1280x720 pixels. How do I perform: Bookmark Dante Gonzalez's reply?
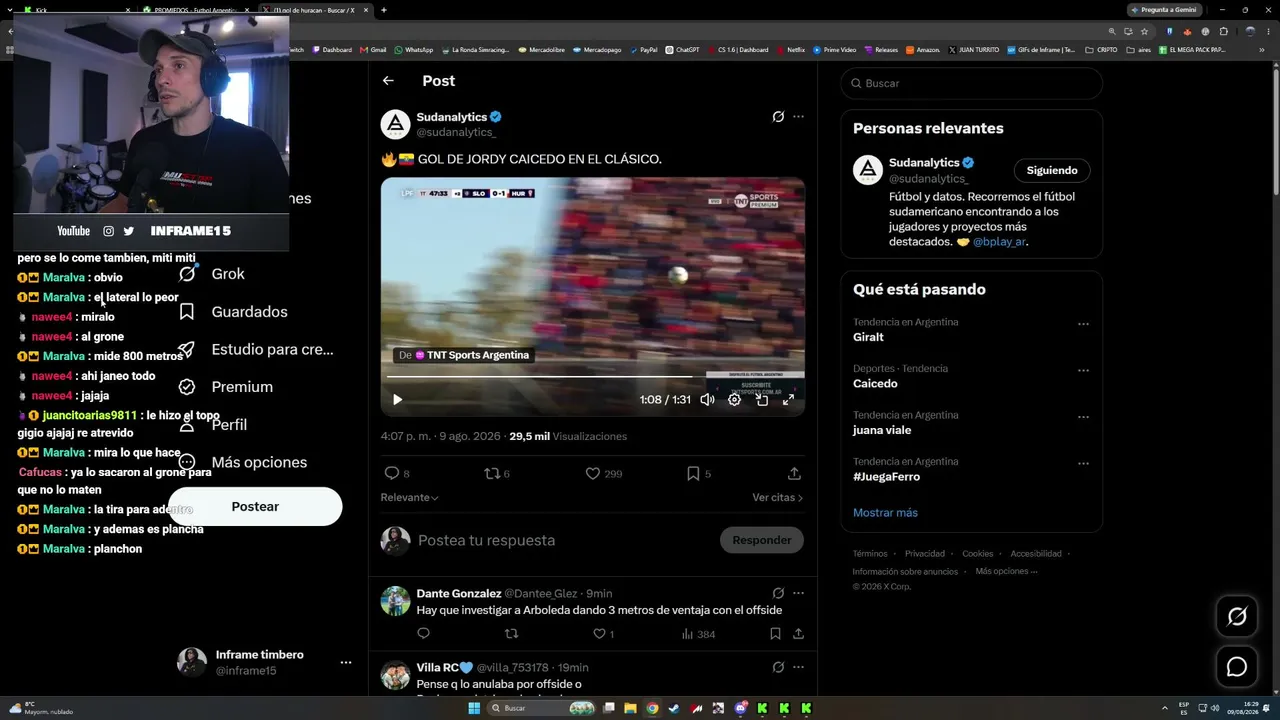[x=775, y=634]
